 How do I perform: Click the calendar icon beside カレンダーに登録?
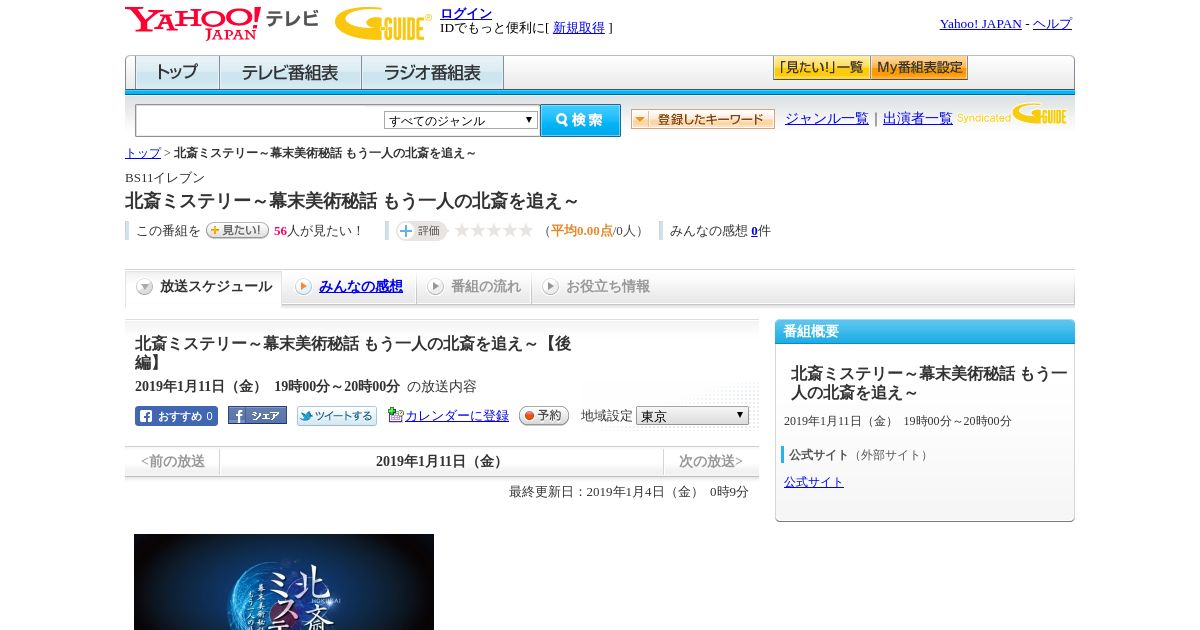coord(396,415)
